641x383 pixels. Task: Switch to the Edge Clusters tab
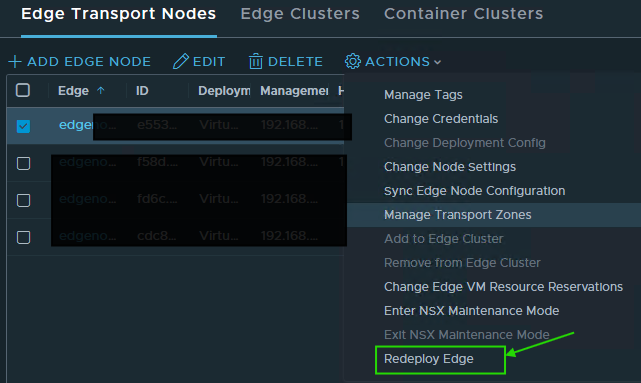(x=300, y=14)
